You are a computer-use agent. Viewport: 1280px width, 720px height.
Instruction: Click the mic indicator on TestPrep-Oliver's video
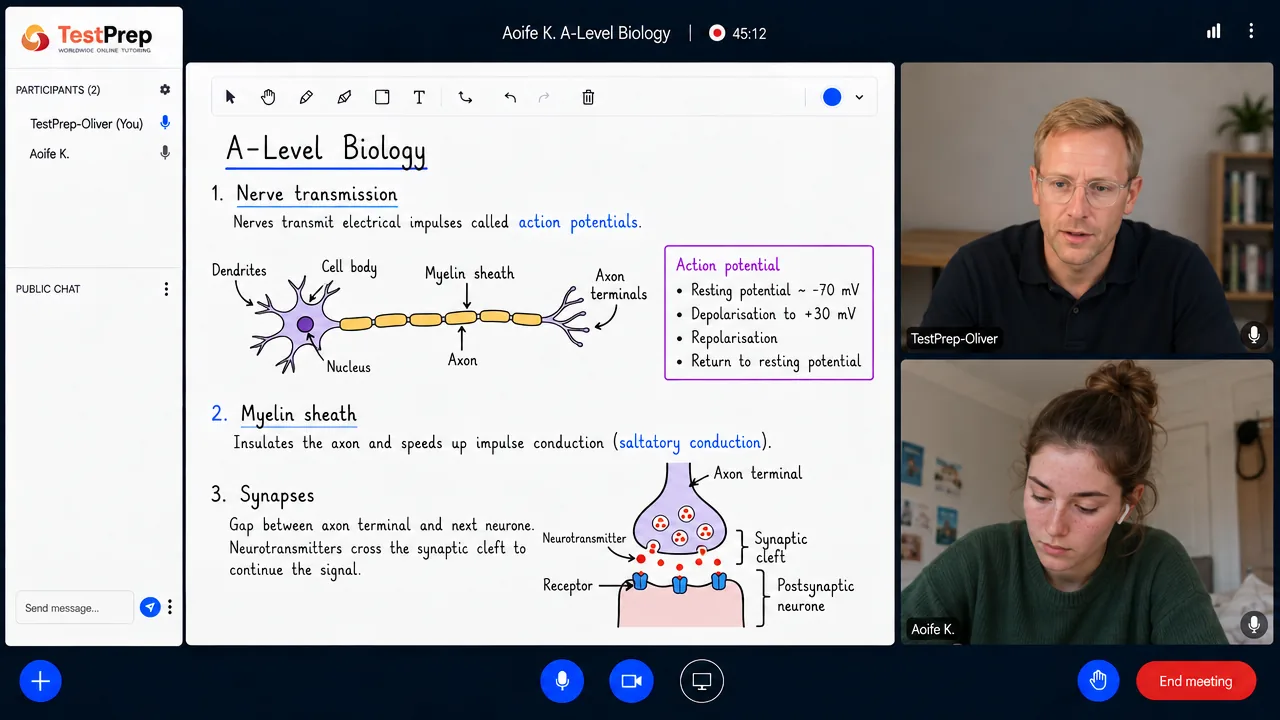click(1253, 336)
